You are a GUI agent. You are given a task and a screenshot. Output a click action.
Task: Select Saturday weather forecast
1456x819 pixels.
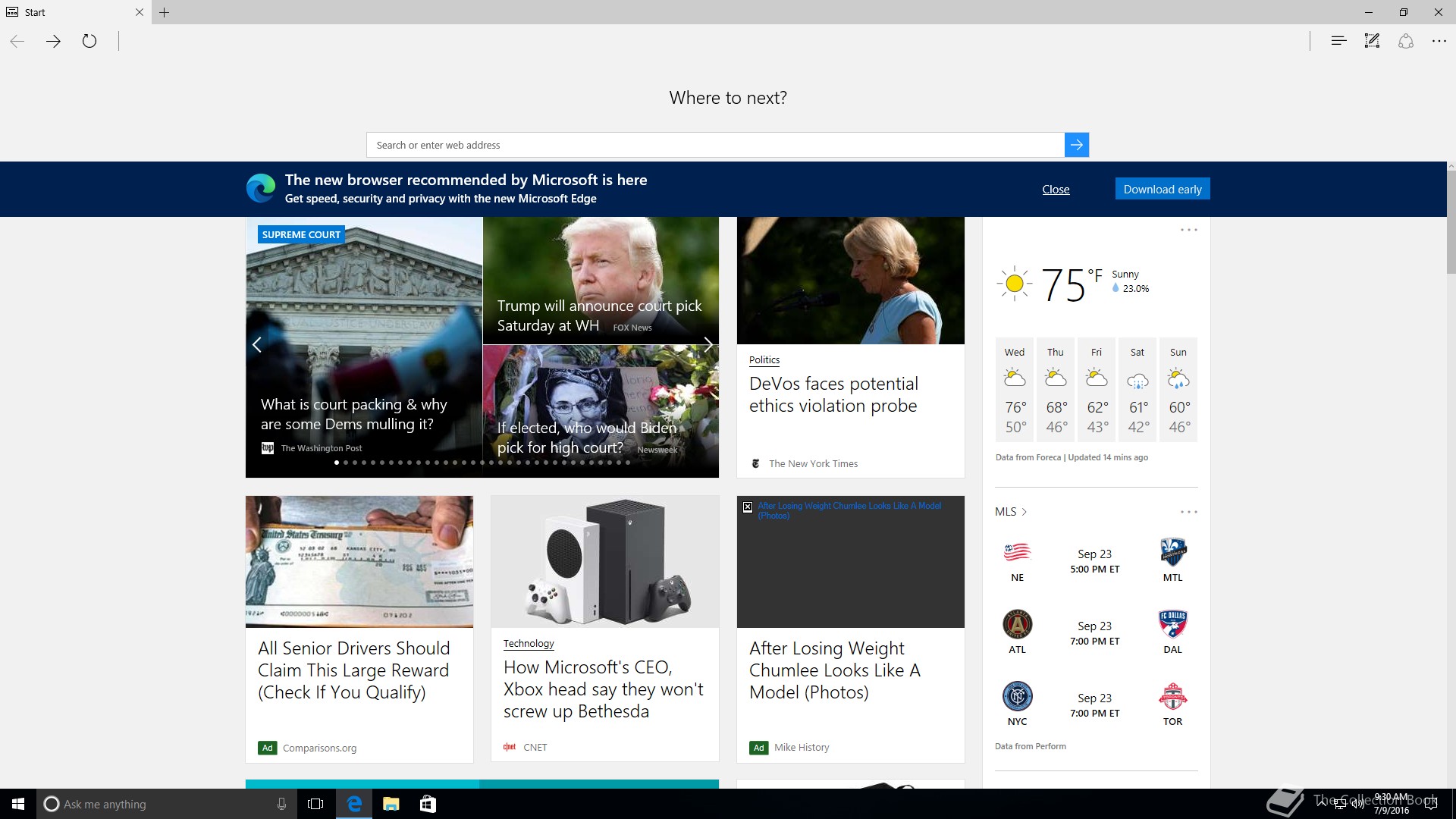[x=1137, y=390]
